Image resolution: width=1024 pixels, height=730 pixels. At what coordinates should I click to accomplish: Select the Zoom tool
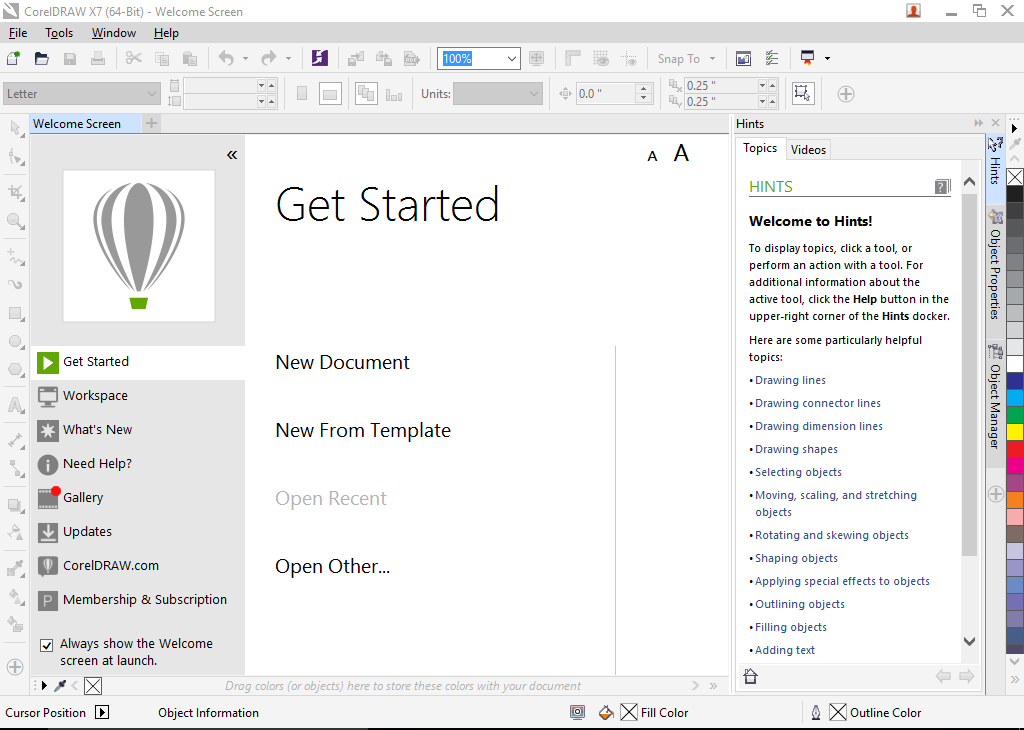point(16,221)
